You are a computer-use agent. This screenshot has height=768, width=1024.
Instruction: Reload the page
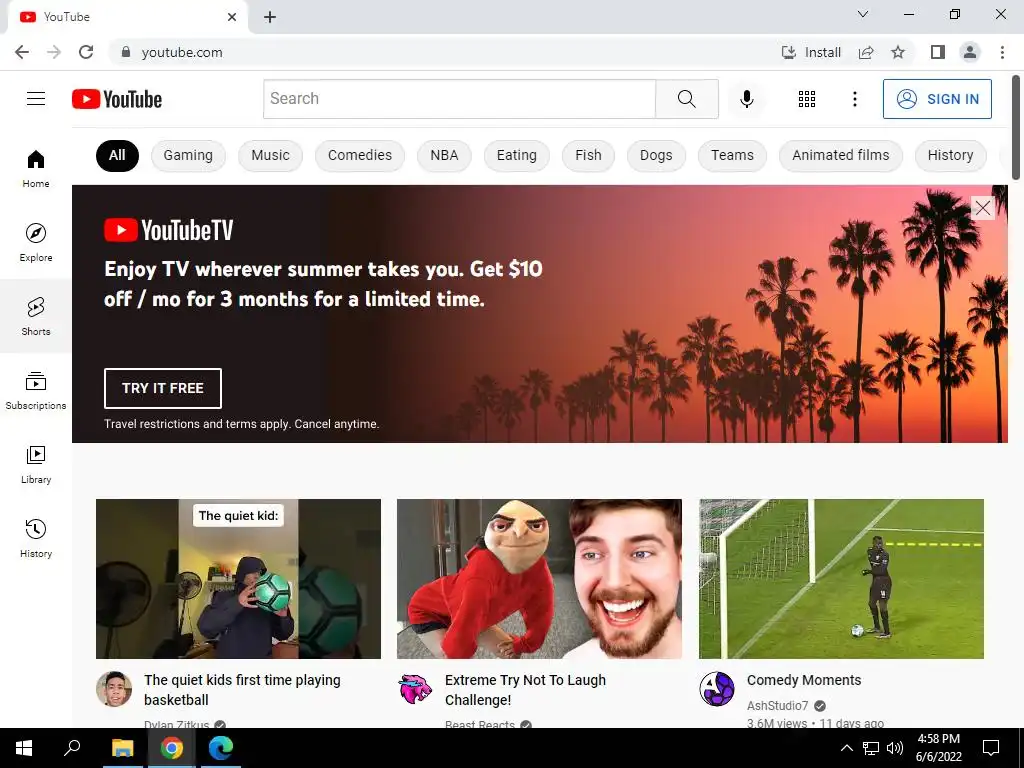pos(86,52)
